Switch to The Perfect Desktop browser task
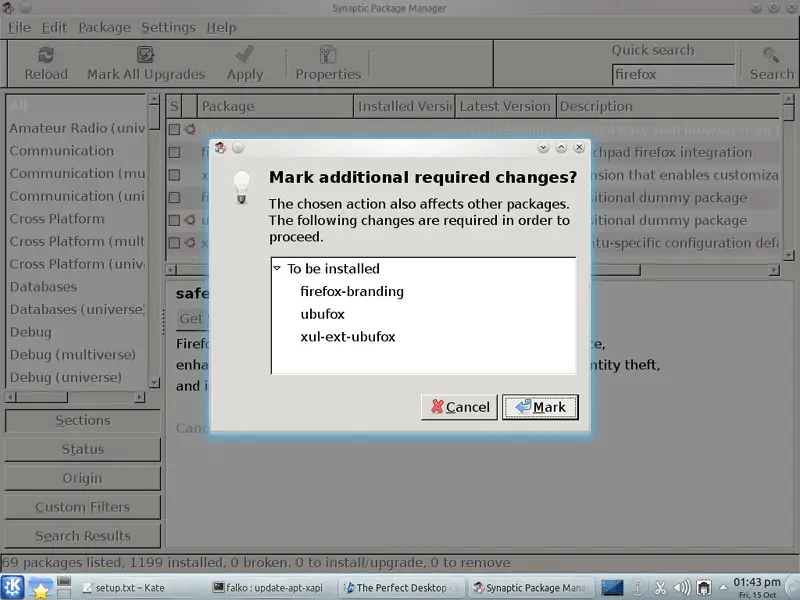 point(401,588)
